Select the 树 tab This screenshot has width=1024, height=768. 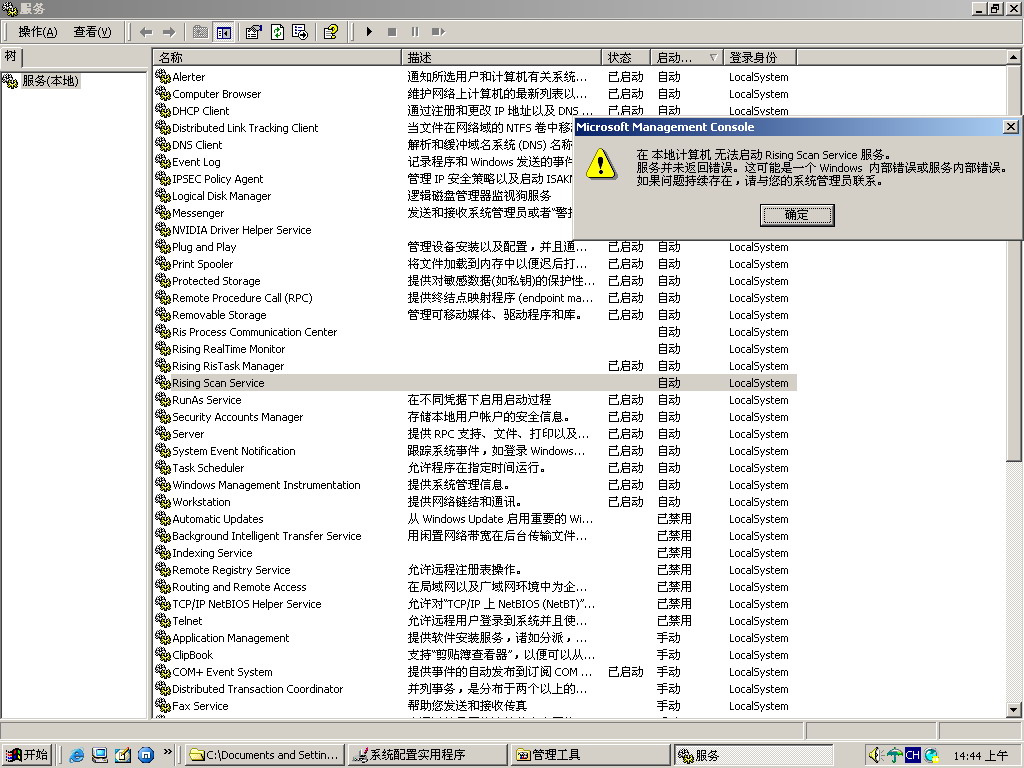click(x=11, y=57)
